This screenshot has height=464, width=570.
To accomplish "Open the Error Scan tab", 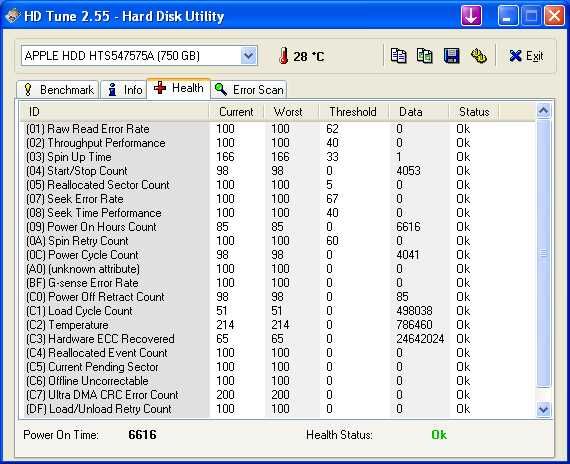I will pyautogui.click(x=249, y=89).
